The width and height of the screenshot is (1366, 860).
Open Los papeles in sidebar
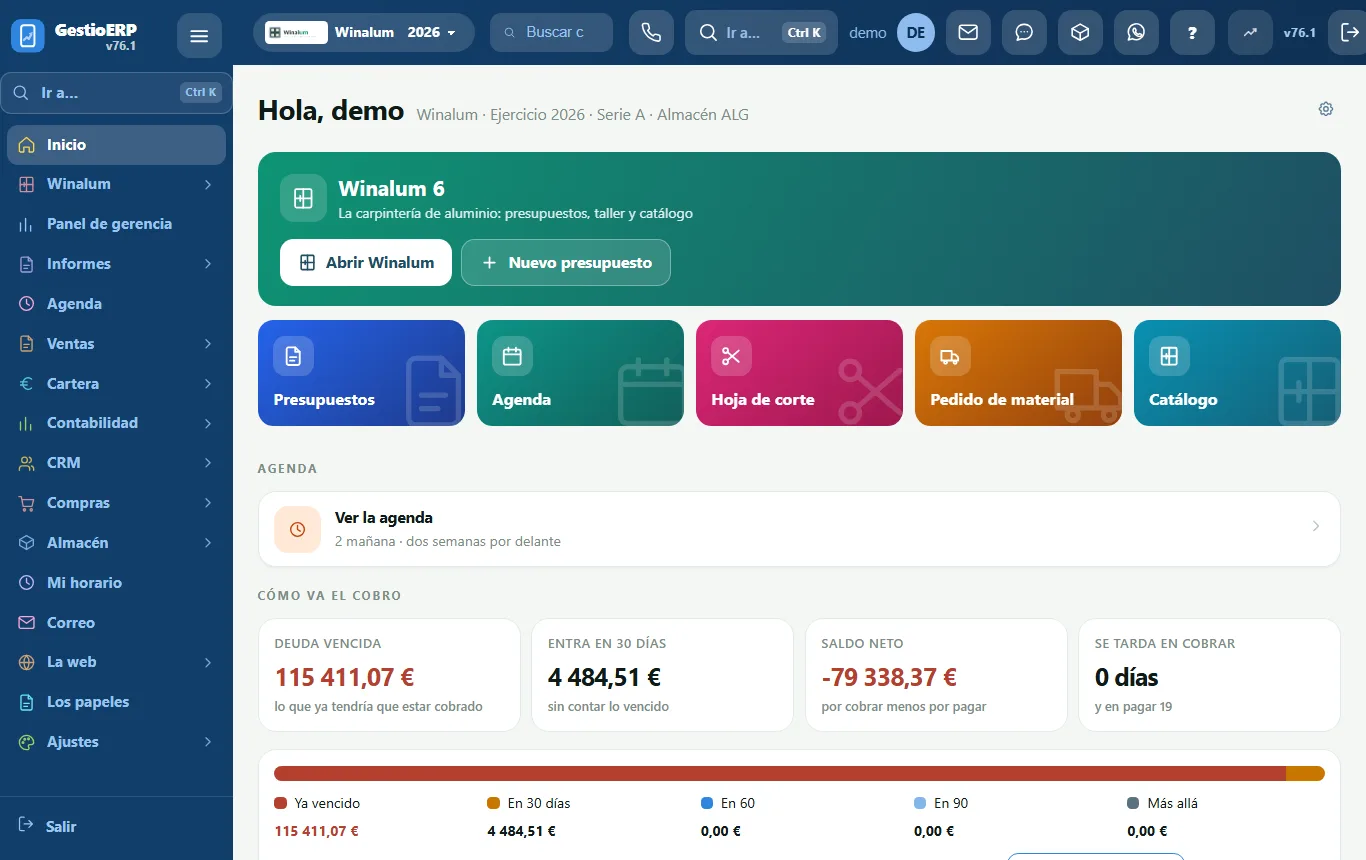click(x=116, y=702)
